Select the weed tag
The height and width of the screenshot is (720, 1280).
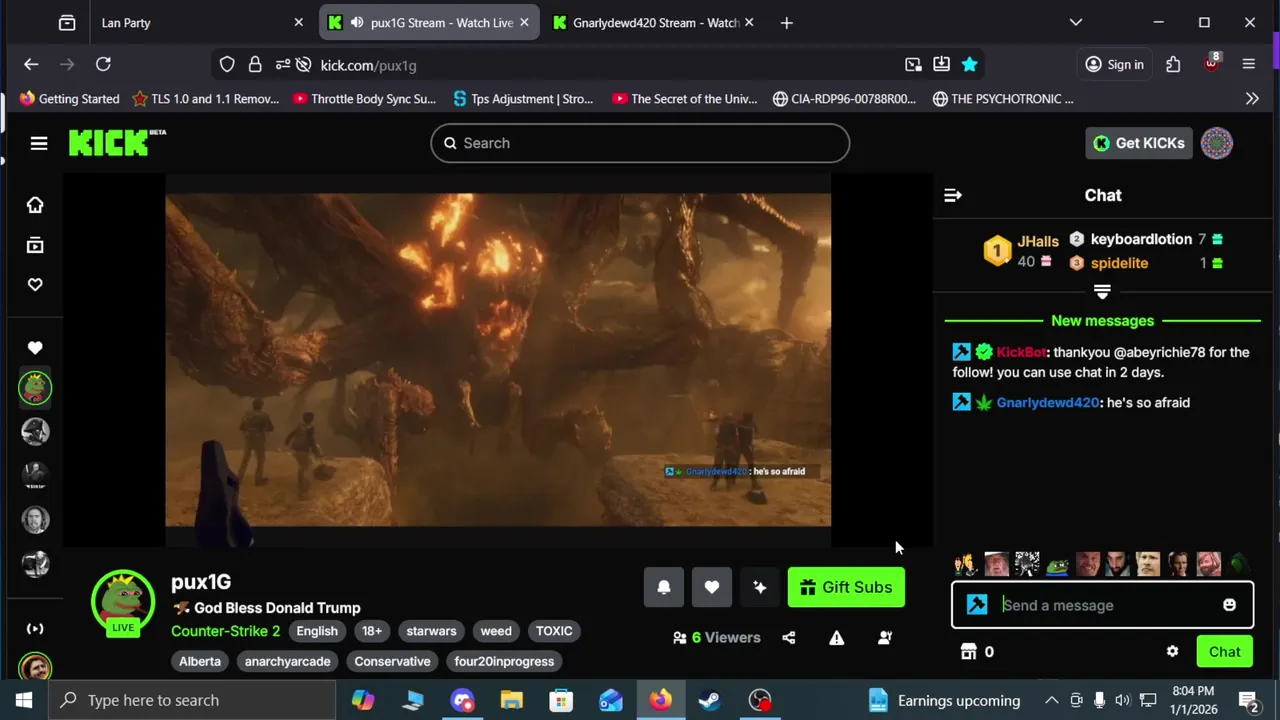(496, 631)
